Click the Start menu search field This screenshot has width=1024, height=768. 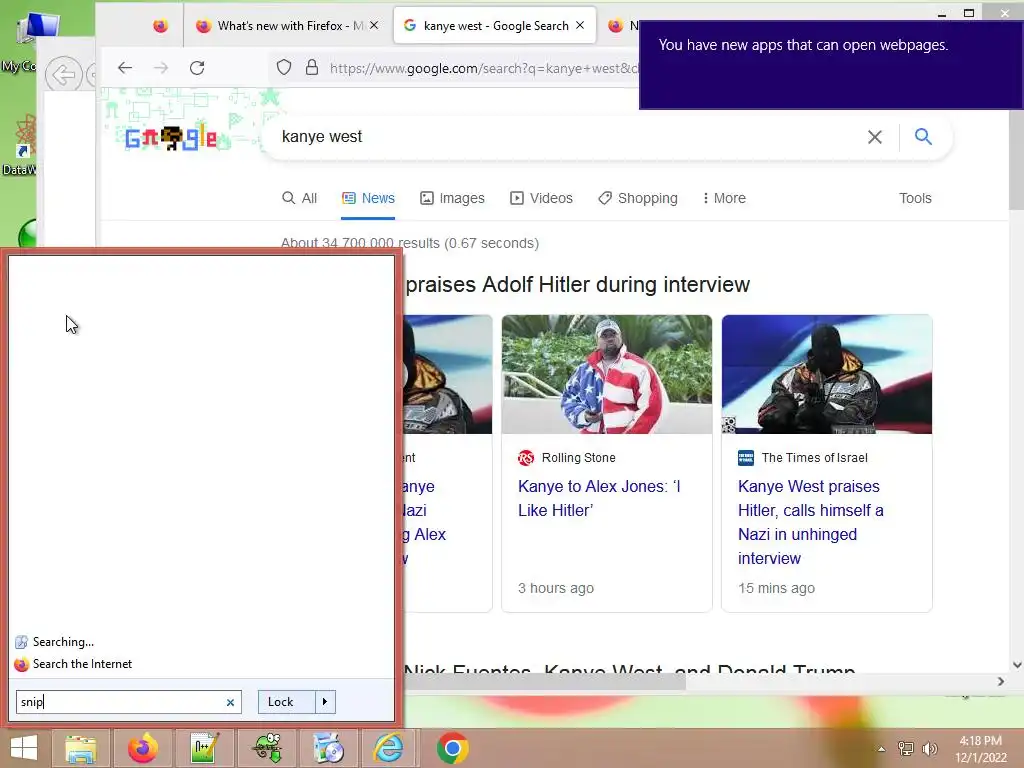click(x=120, y=702)
